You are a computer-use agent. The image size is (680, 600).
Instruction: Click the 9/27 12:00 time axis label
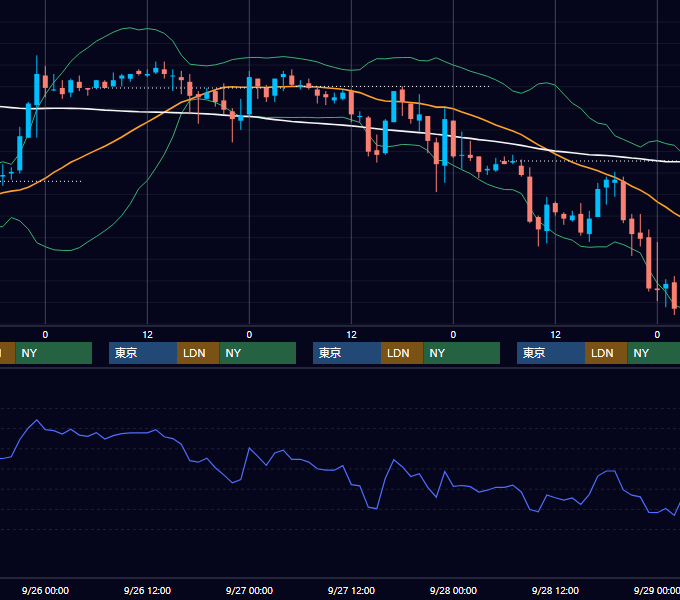351,590
